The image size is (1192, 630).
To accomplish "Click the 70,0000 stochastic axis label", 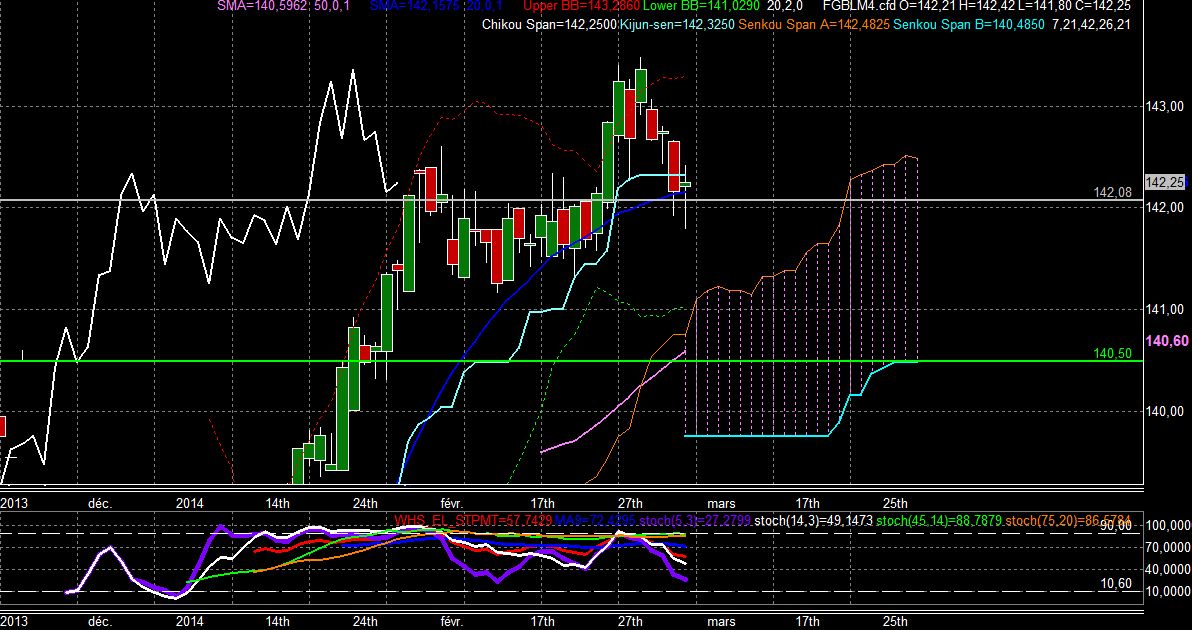I will pos(1167,547).
